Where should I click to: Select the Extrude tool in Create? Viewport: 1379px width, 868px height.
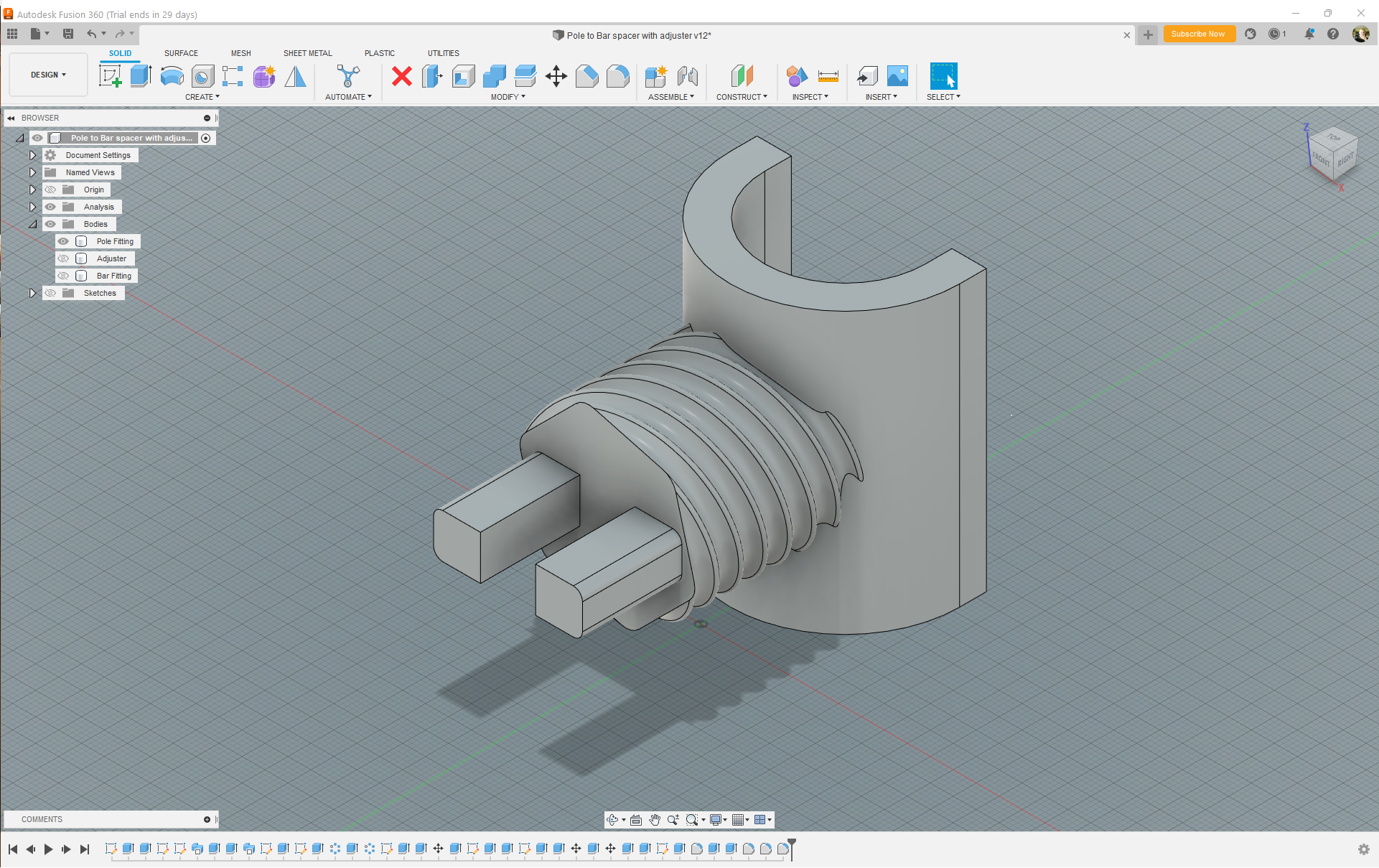click(x=141, y=75)
